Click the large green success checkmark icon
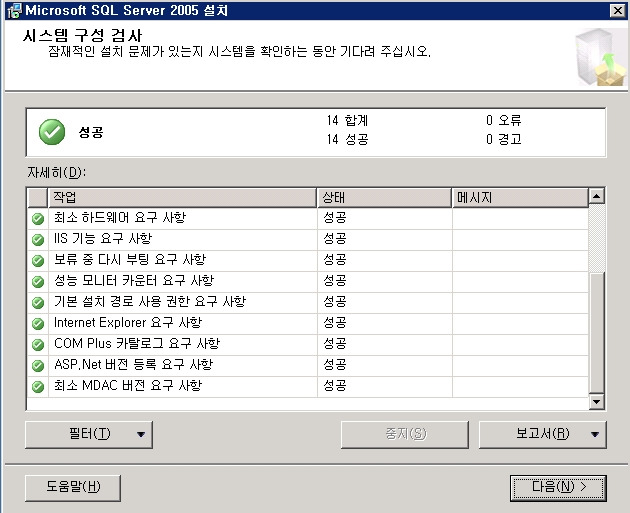Image resolution: width=630 pixels, height=513 pixels. coord(52,132)
